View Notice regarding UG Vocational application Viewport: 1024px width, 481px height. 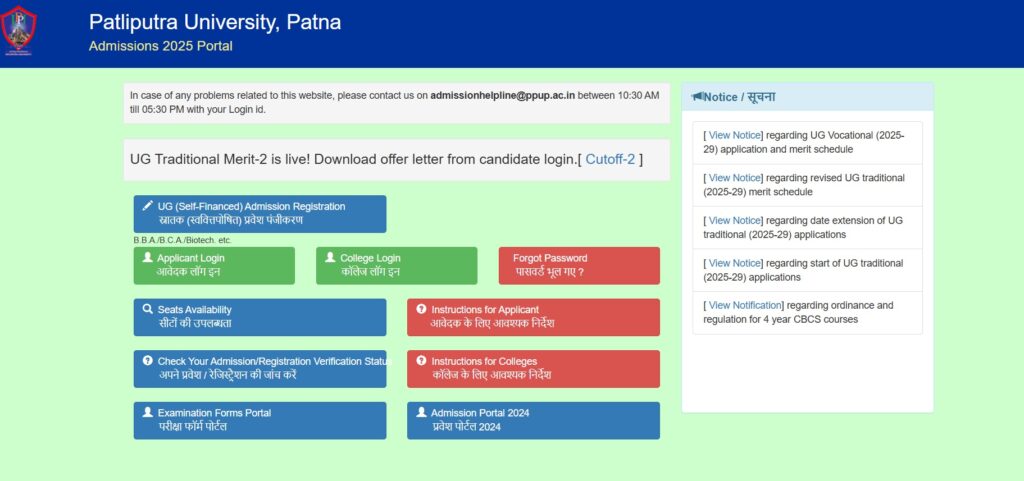click(735, 135)
